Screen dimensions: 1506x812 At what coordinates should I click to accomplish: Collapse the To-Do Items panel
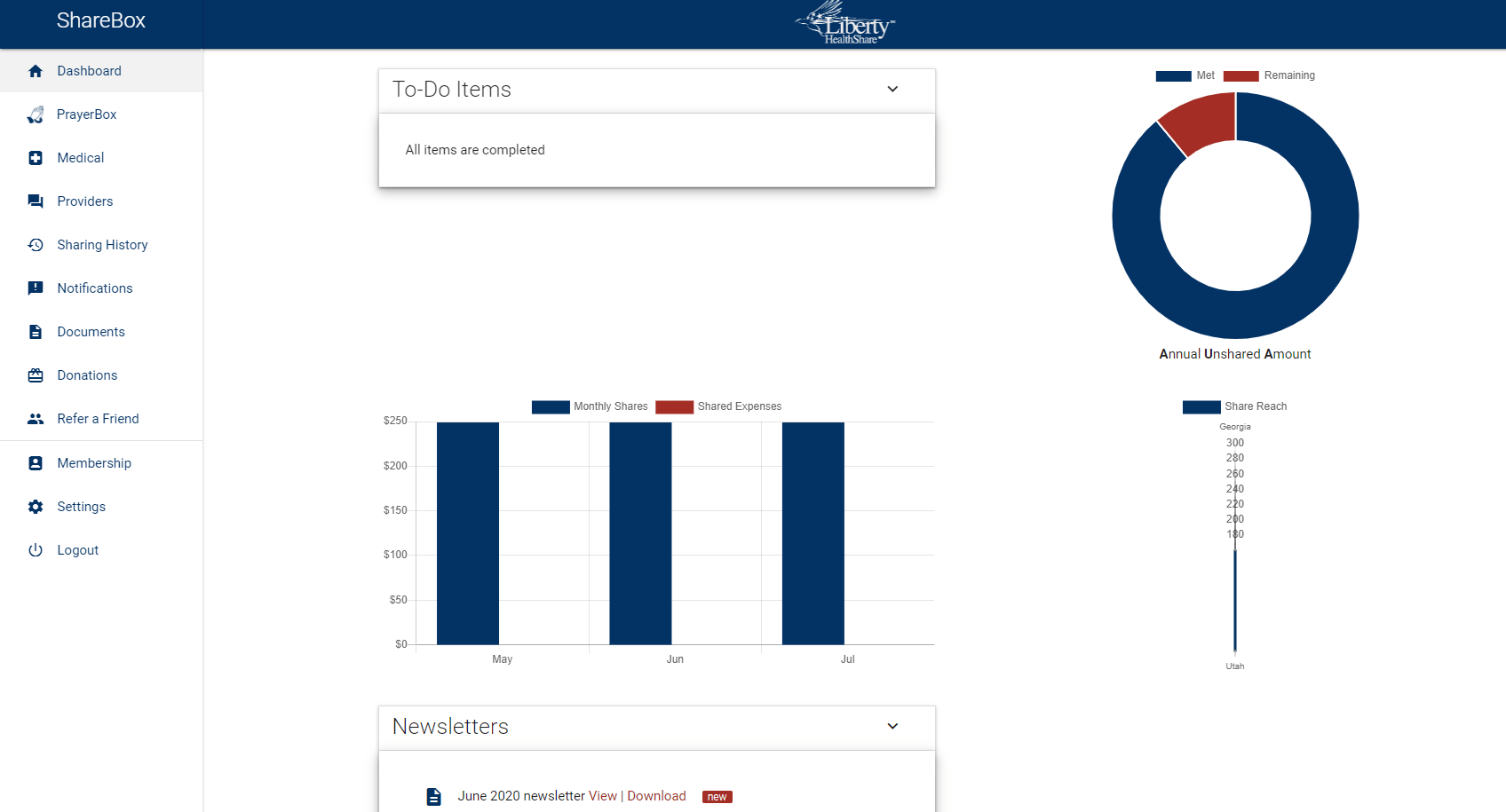[x=892, y=90]
